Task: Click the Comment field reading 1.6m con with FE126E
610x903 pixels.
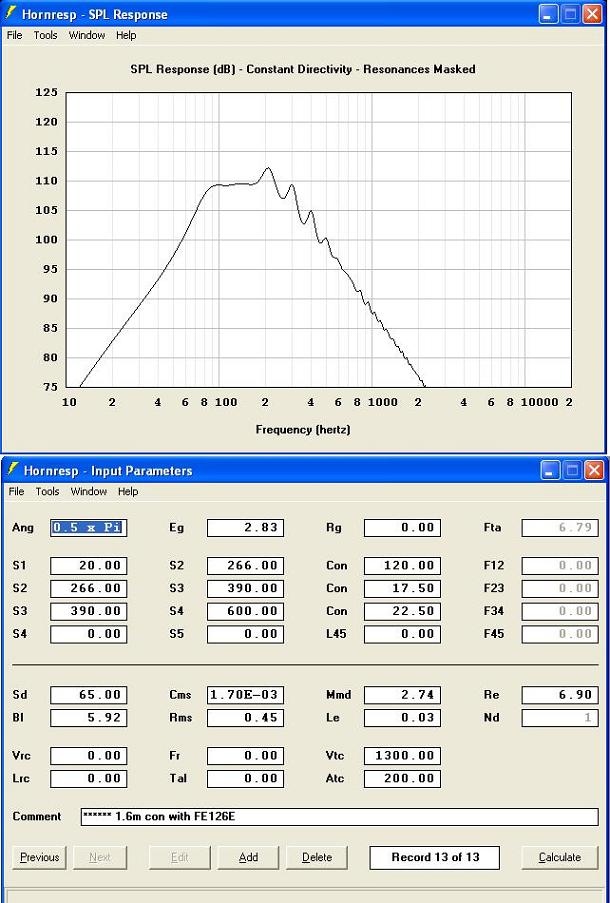Action: click(340, 817)
